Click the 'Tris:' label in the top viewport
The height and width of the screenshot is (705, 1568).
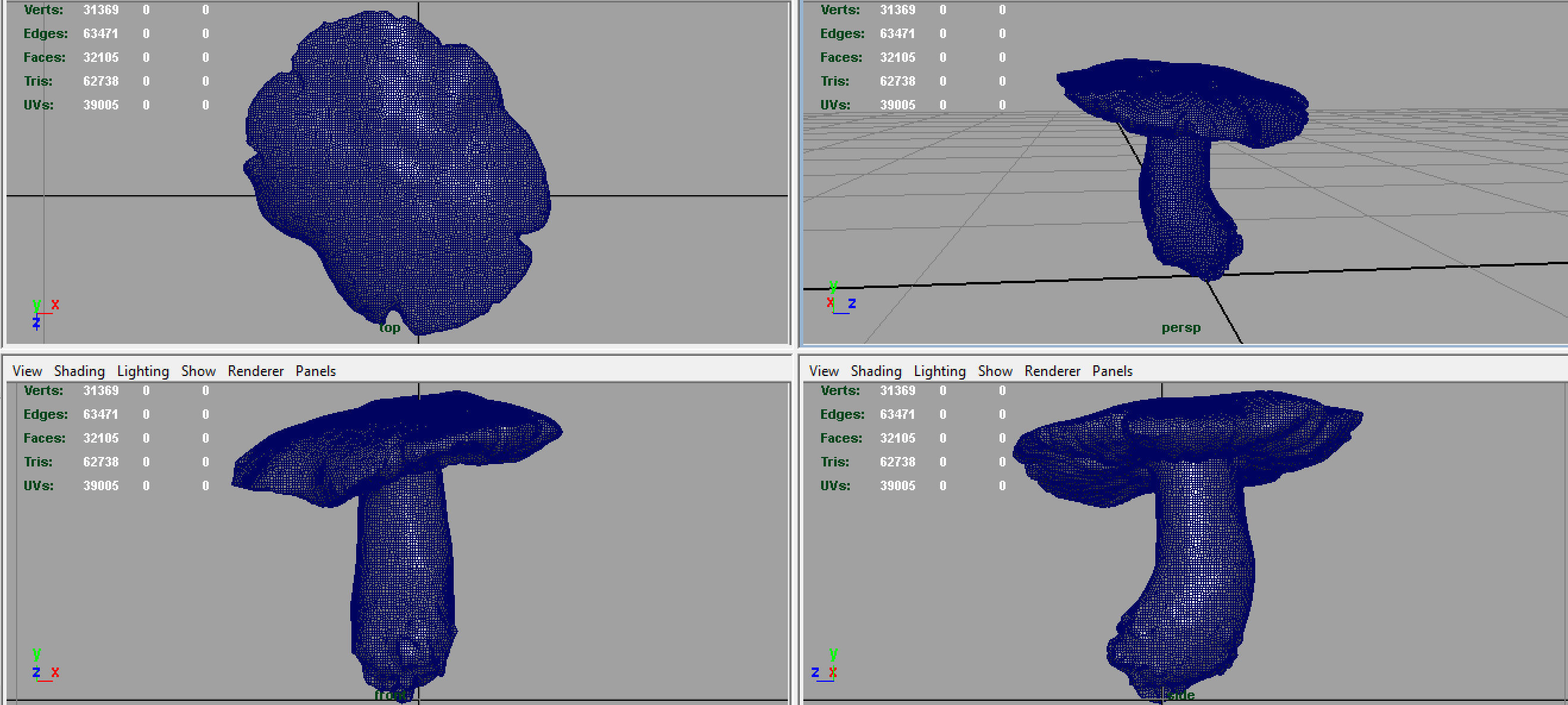click(37, 81)
